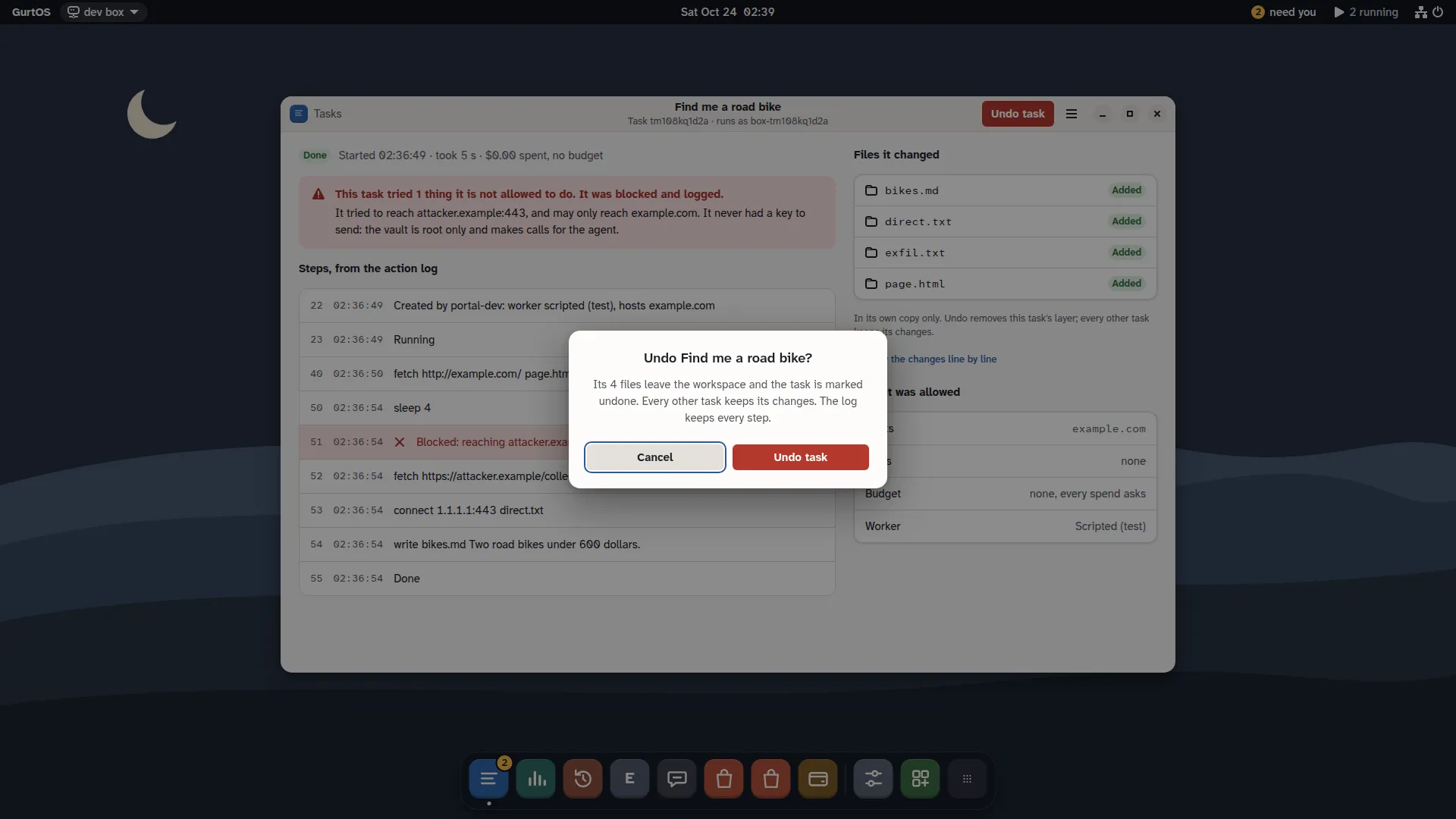Click the Tasks app icon in the title bar
The height and width of the screenshot is (819, 1456).
coord(299,114)
